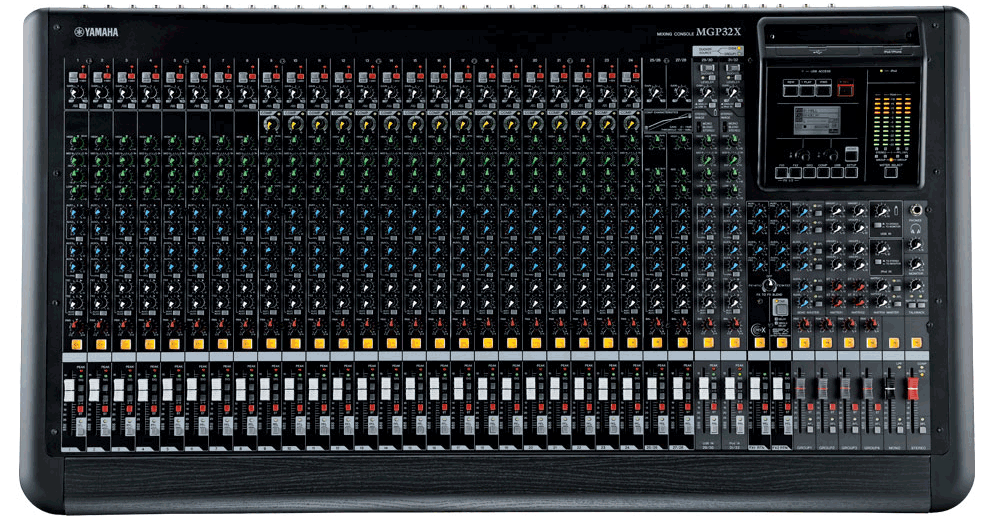Click the MONO fader cap
Viewport: 990px width, 525px height.
click(890, 388)
